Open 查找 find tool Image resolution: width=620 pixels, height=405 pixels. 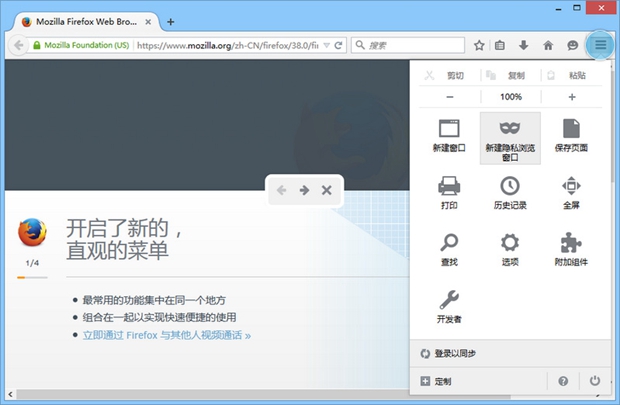tap(449, 250)
